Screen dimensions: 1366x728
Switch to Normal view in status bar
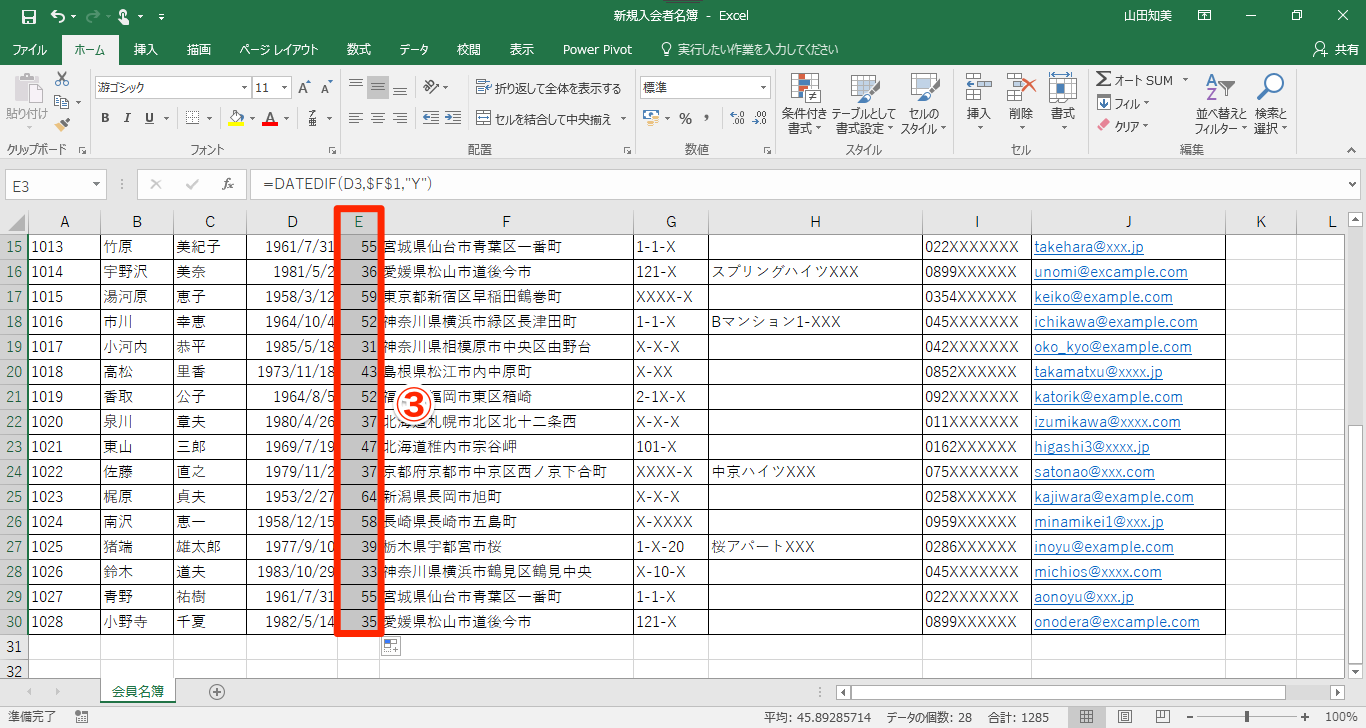pyautogui.click(x=1087, y=717)
